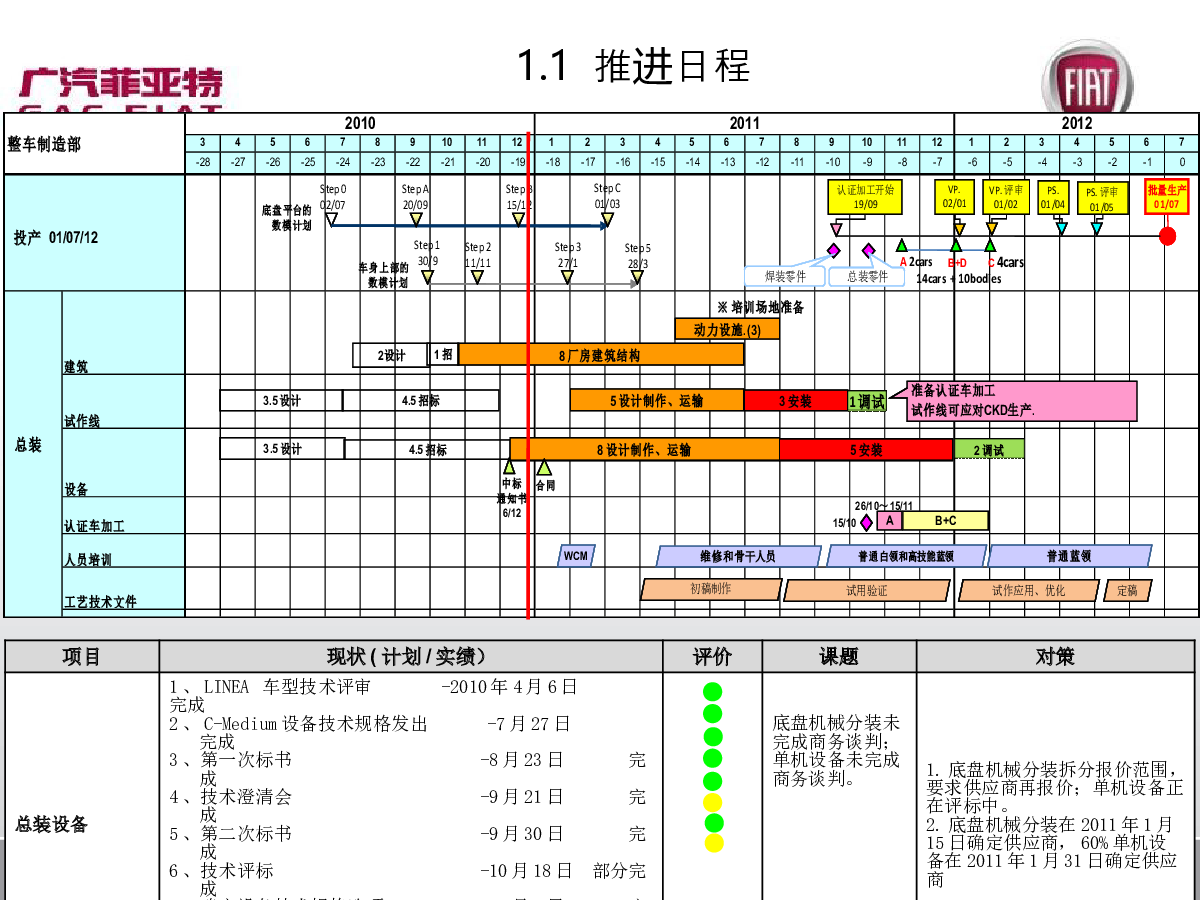Select the 5设计制作、运输 bar in 试作线
The height and width of the screenshot is (900, 1200).
[x=657, y=400]
